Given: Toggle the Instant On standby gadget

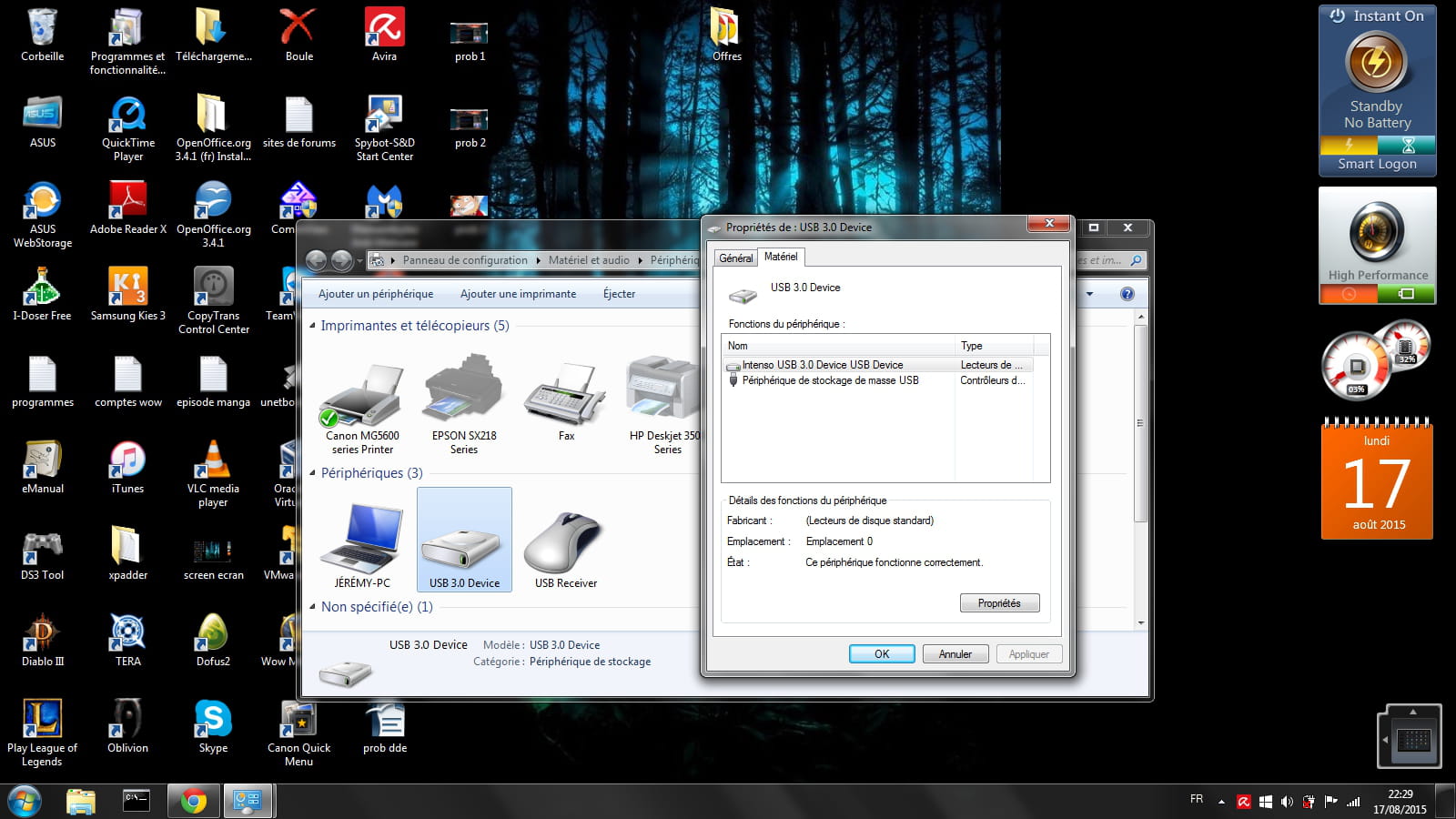Looking at the screenshot, I should coord(1376,62).
